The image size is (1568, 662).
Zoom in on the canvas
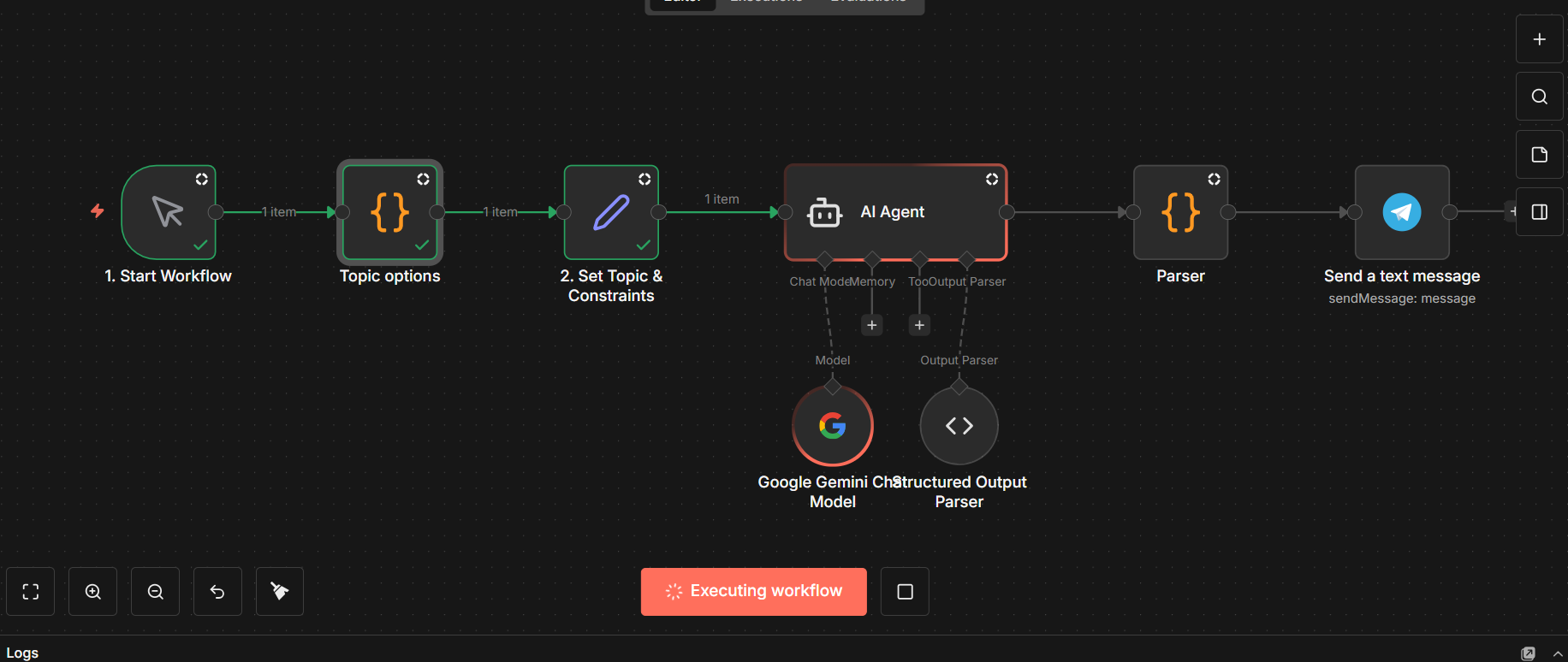[x=93, y=592]
